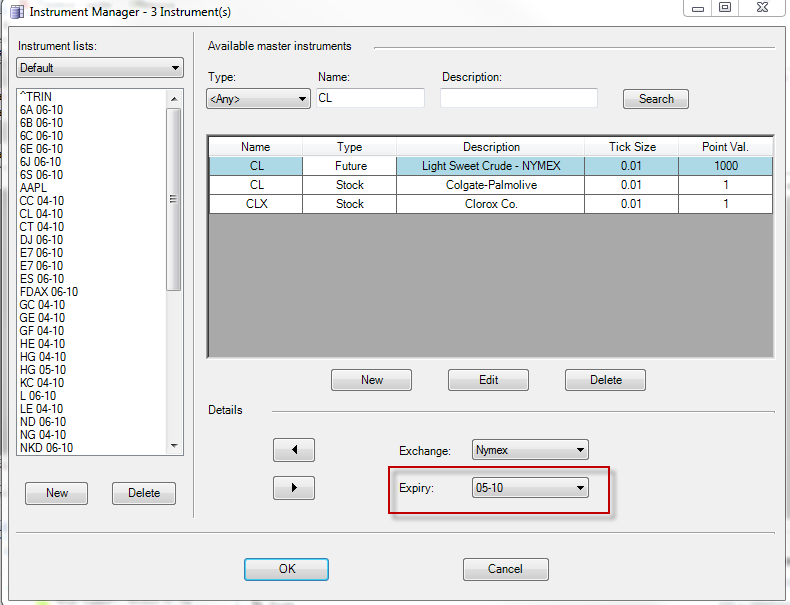Click Delete button under instrument list
This screenshot has width=790, height=605.
pos(144,493)
